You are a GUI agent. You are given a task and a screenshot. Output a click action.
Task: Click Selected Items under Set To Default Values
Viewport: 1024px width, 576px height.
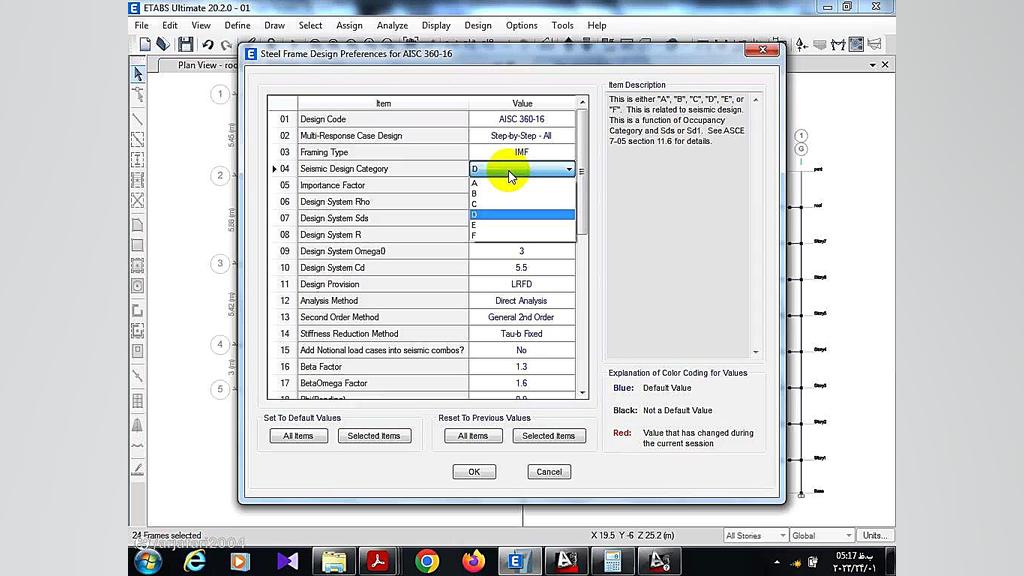pos(374,436)
